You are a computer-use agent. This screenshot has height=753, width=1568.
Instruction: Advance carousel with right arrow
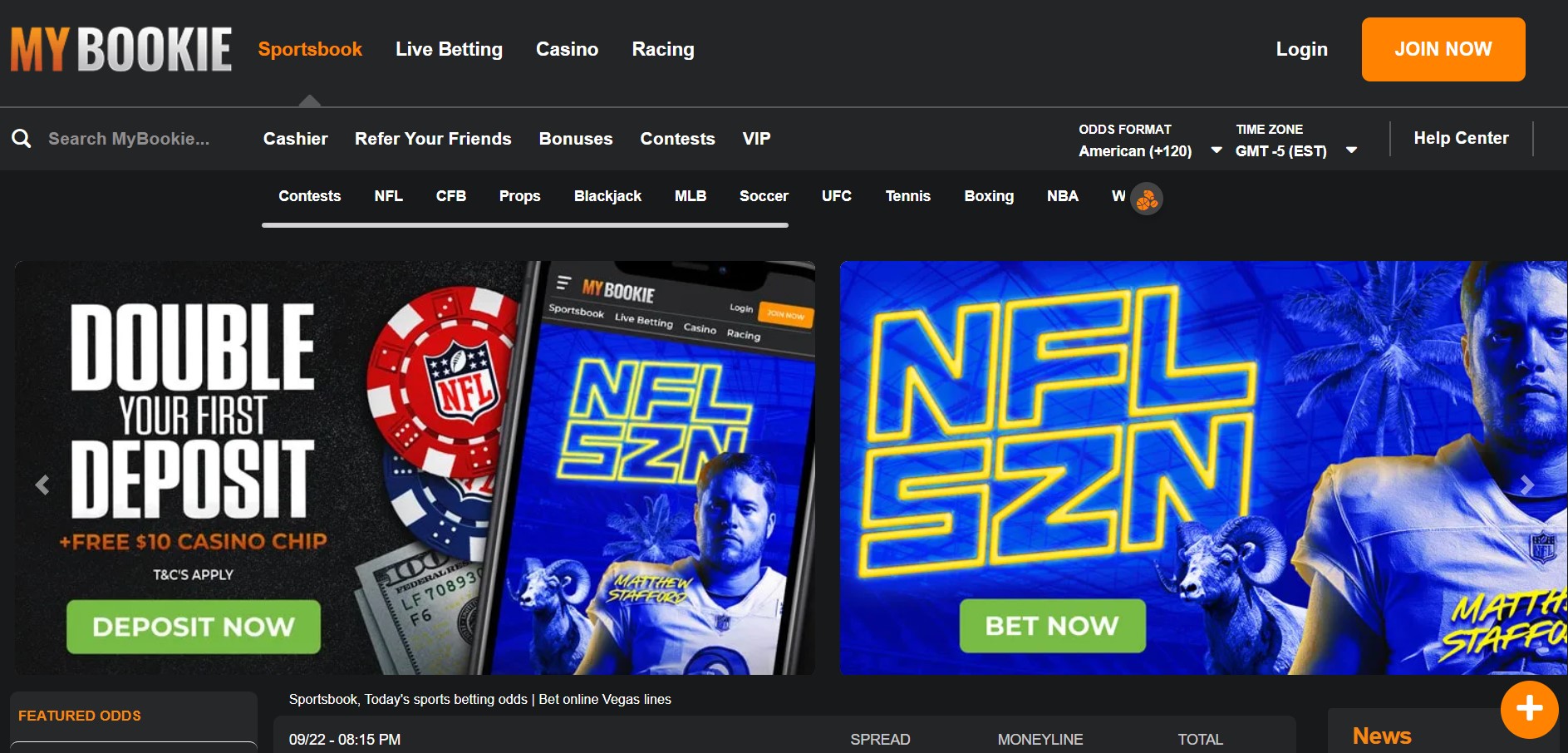click(x=1526, y=485)
